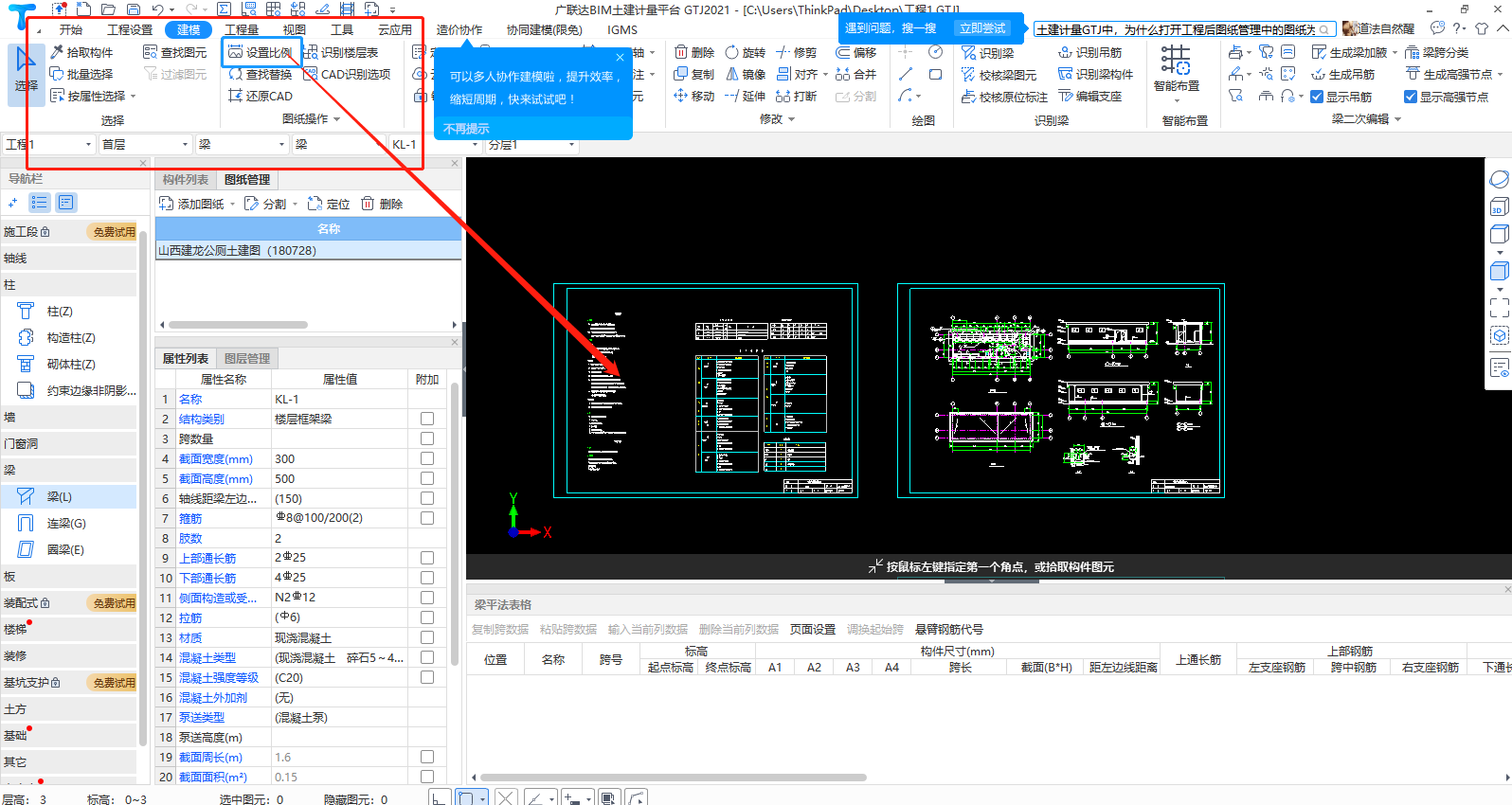Toggle 显示吊筋 checkbox
The width and height of the screenshot is (1512, 805).
[x=1317, y=97]
